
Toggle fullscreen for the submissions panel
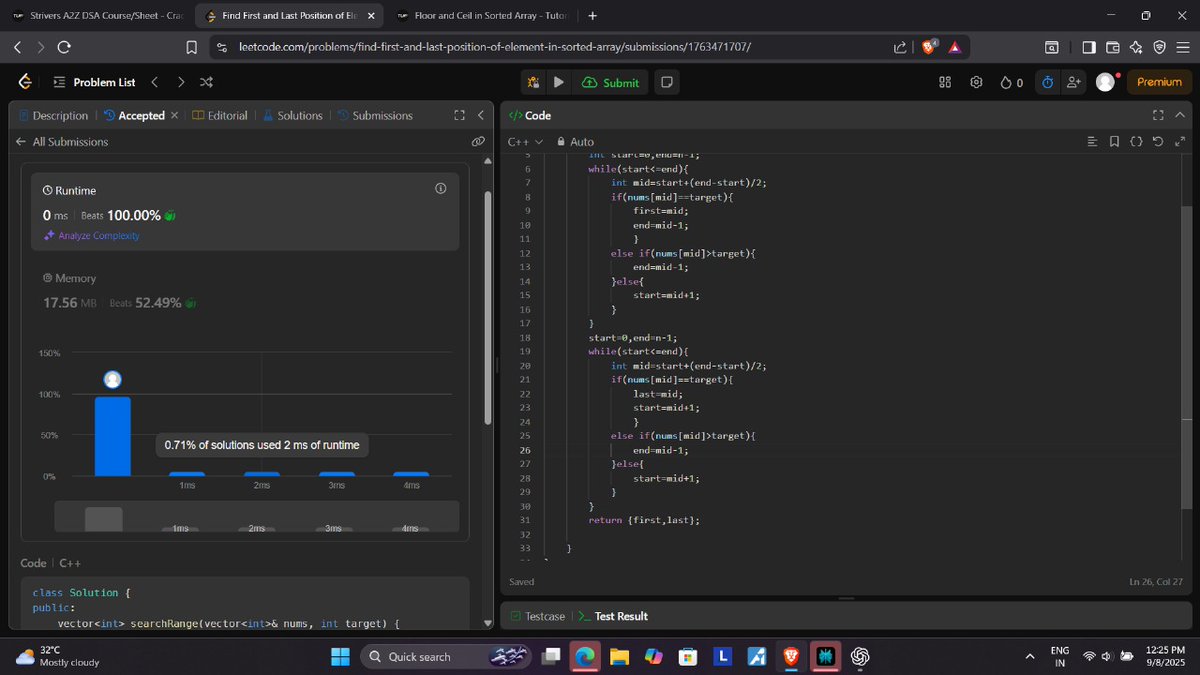click(459, 115)
